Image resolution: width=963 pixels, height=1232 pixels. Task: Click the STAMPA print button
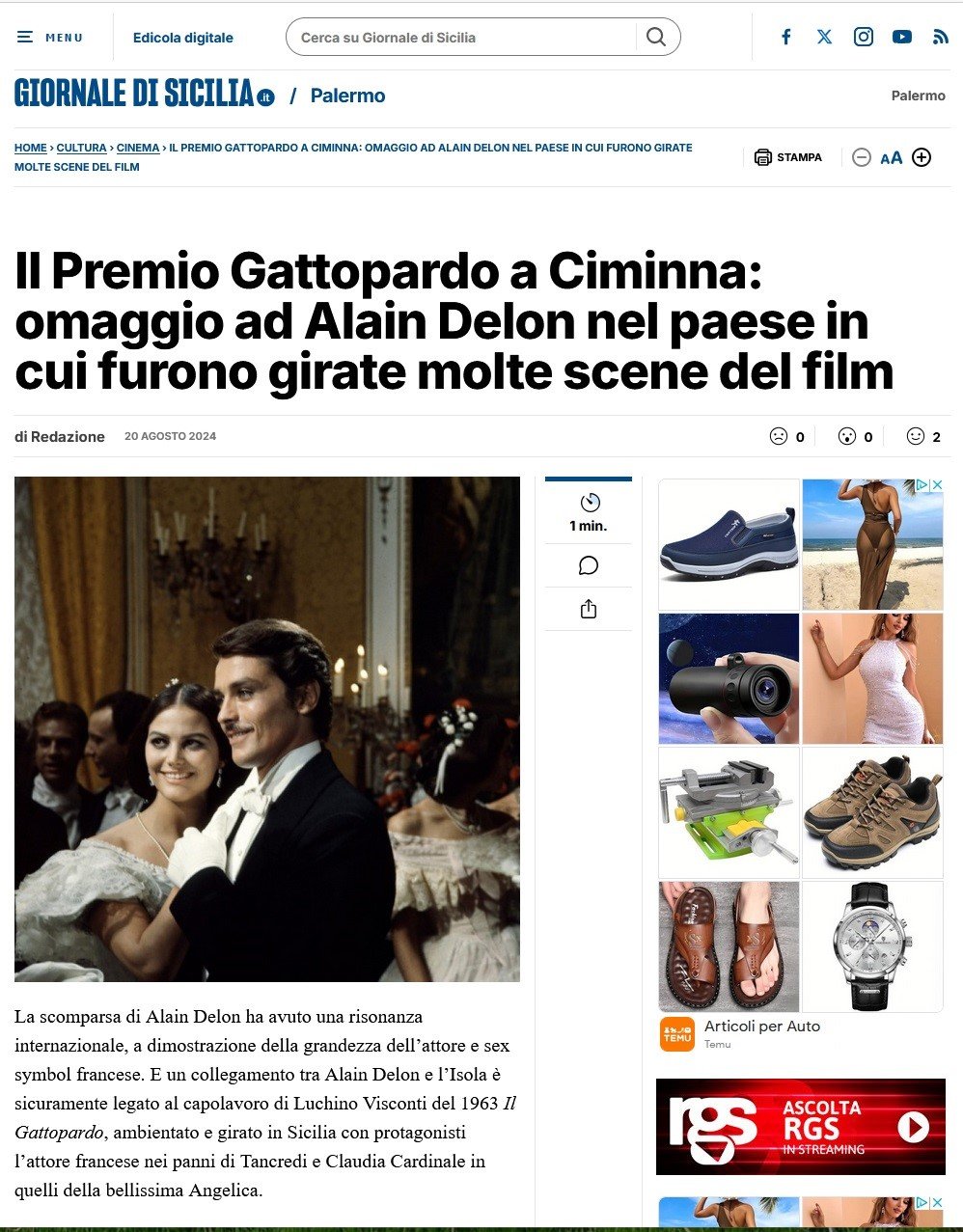(x=788, y=157)
